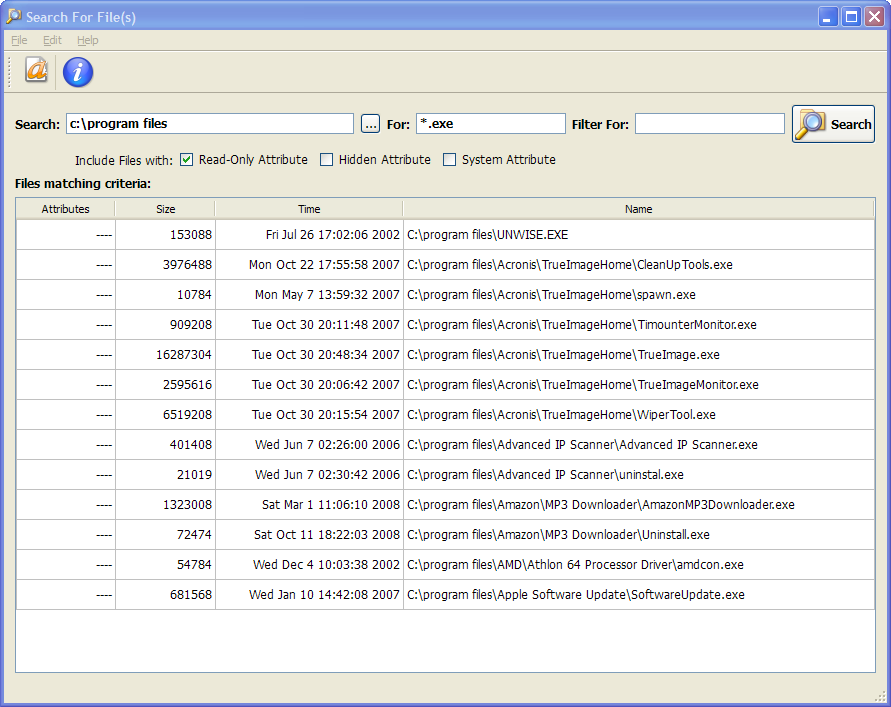Open the Help menu
This screenshot has width=891, height=707.
tap(88, 40)
